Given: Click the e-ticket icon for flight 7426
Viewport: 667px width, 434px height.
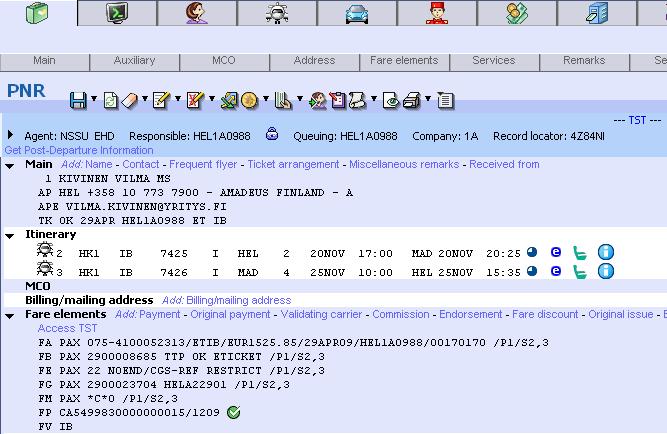Looking at the screenshot, I should point(556,271).
